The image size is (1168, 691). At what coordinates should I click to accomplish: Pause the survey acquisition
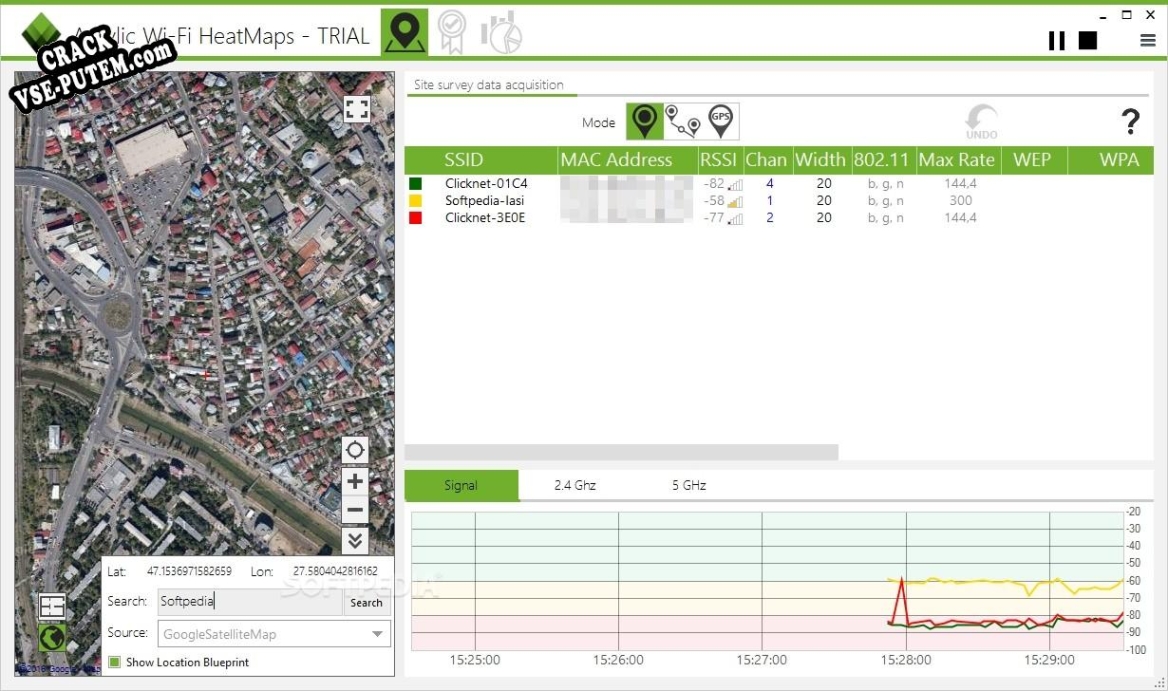pyautogui.click(x=1056, y=41)
